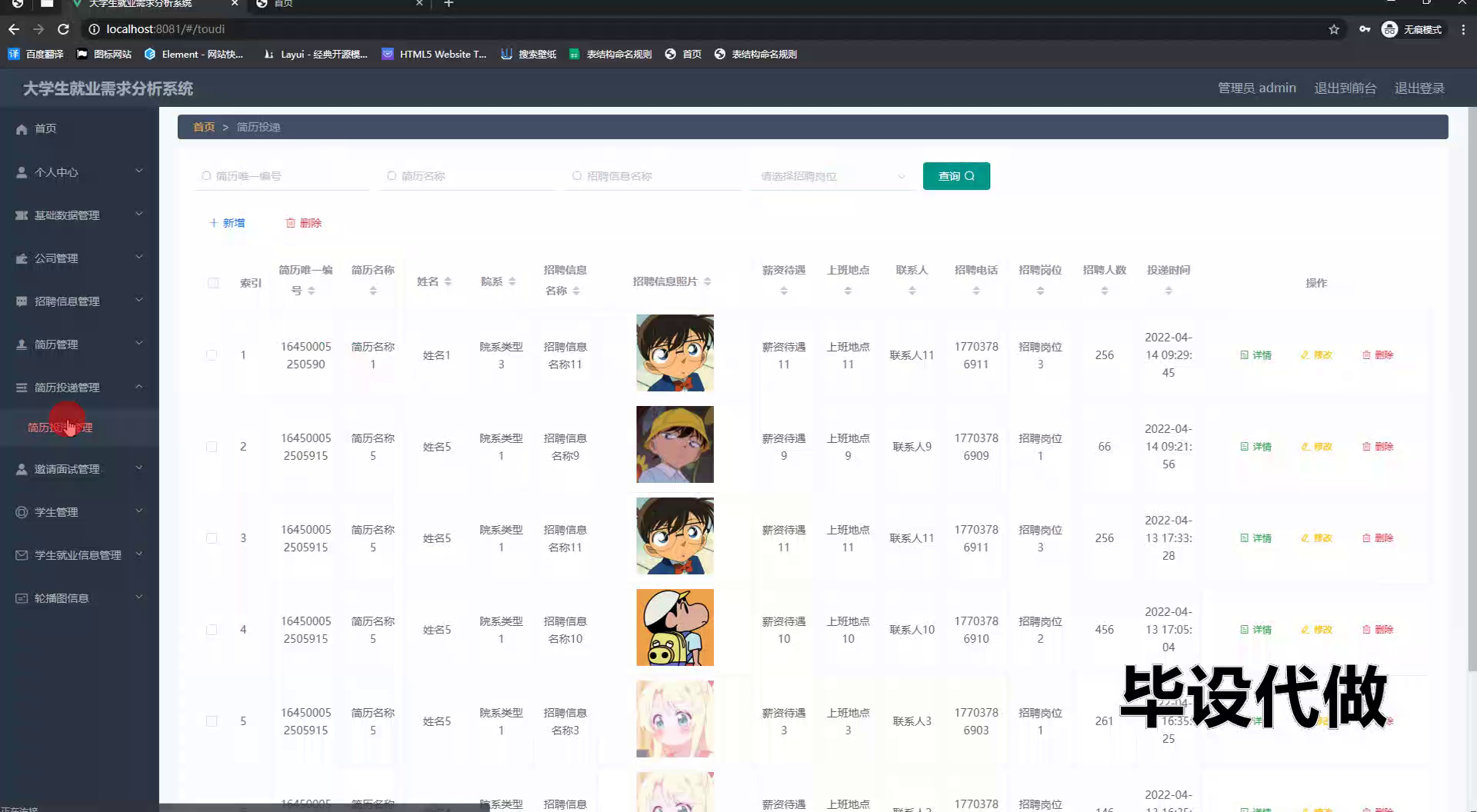
Task: Toggle select-all checkbox in table header
Action: point(213,283)
